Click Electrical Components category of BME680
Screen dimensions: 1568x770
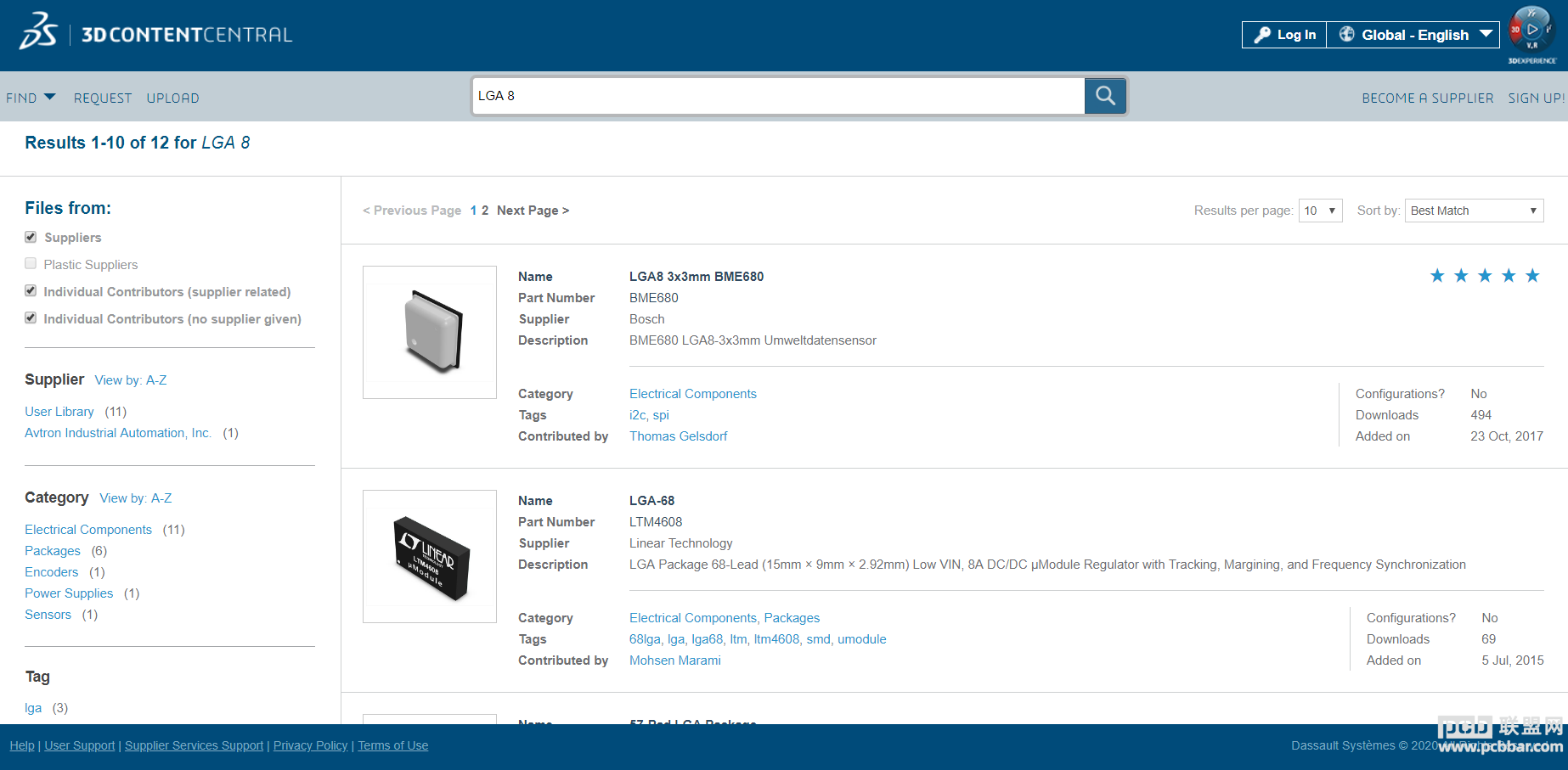point(693,394)
